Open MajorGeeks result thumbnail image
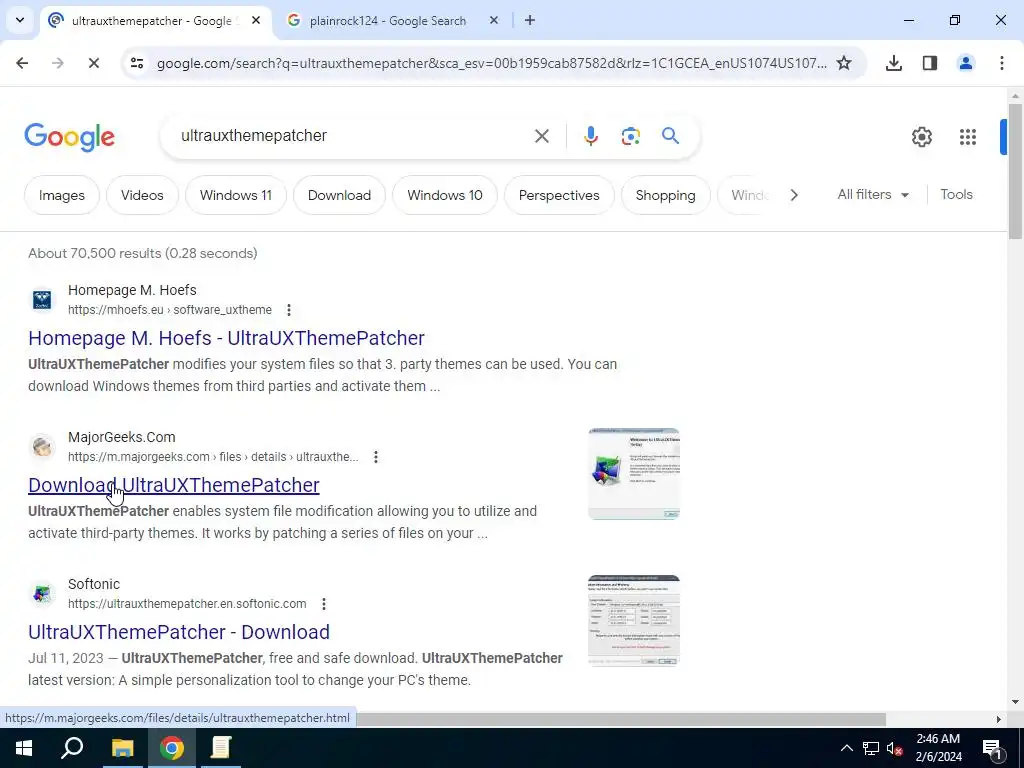 tap(633, 474)
